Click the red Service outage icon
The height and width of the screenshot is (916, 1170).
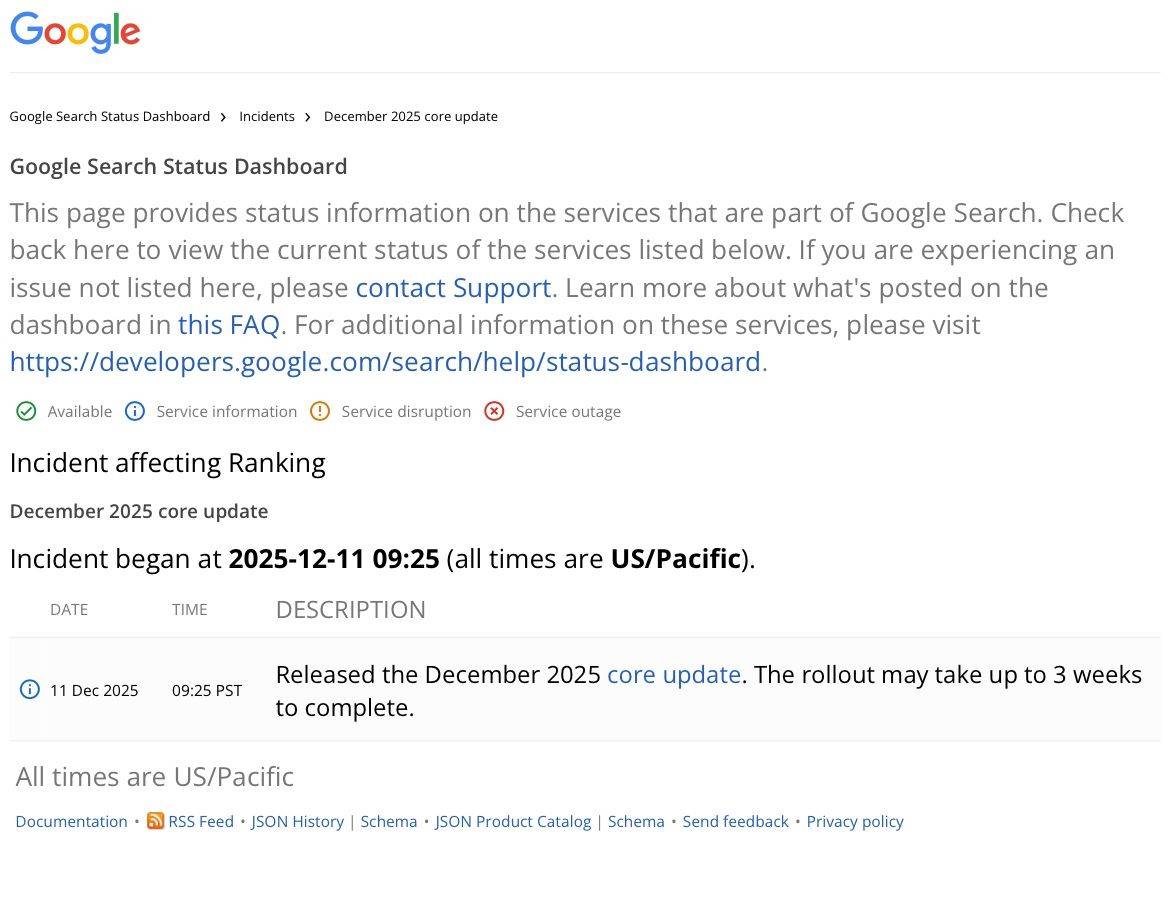point(494,411)
